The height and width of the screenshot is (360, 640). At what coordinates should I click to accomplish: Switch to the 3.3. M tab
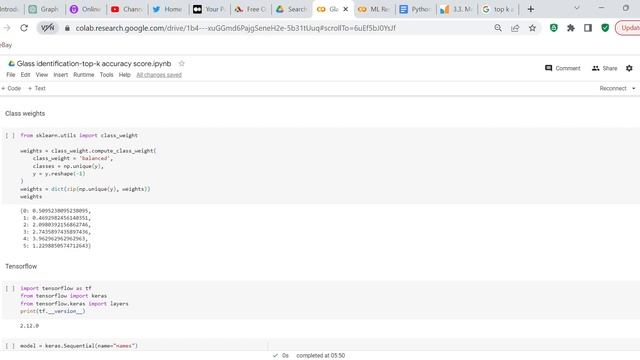(457, 9)
